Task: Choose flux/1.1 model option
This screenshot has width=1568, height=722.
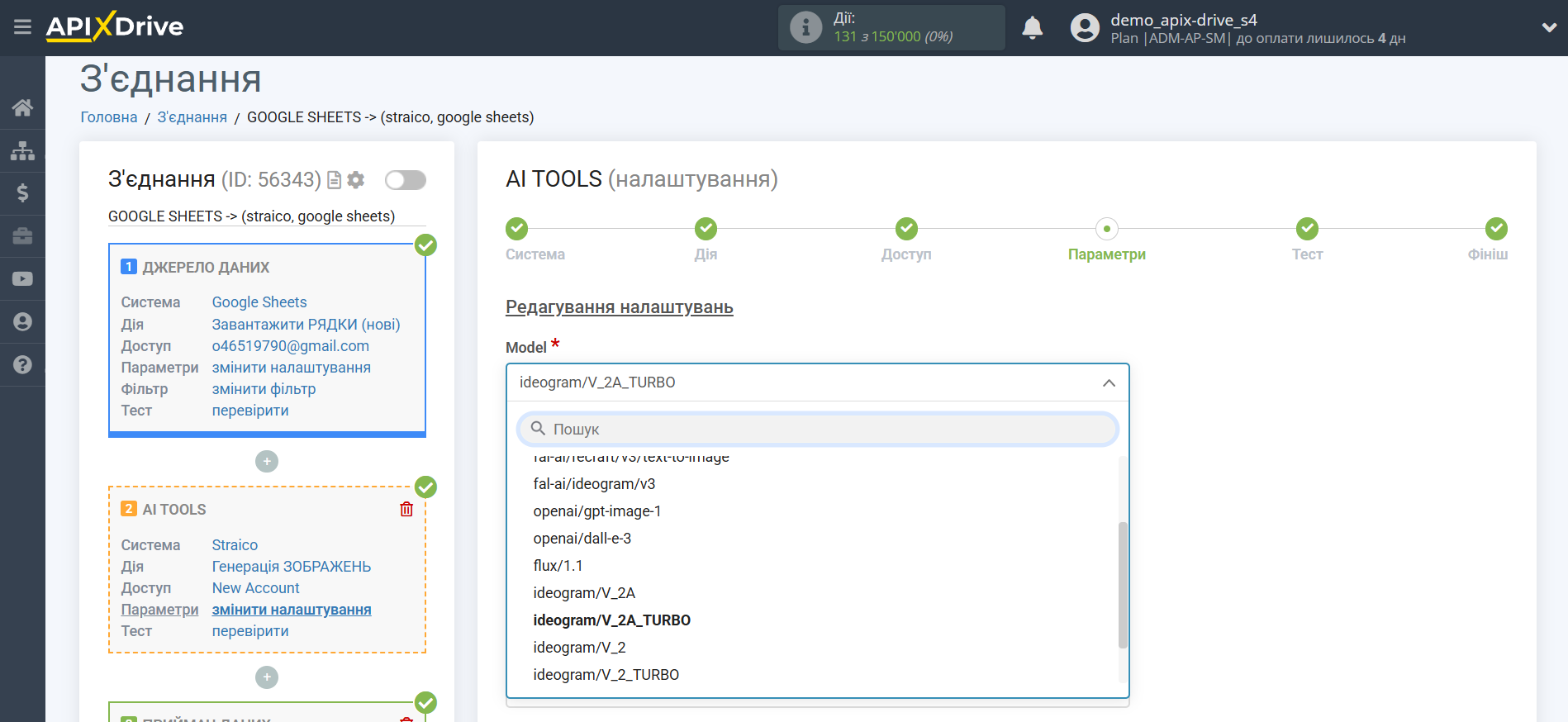Action: pos(558,566)
